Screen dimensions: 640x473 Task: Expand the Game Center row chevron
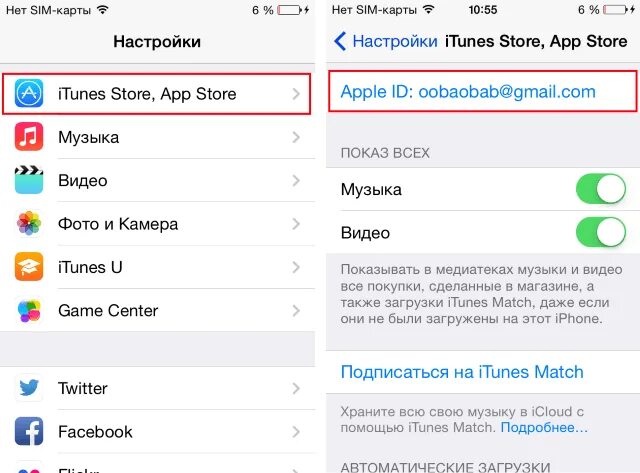[296, 311]
